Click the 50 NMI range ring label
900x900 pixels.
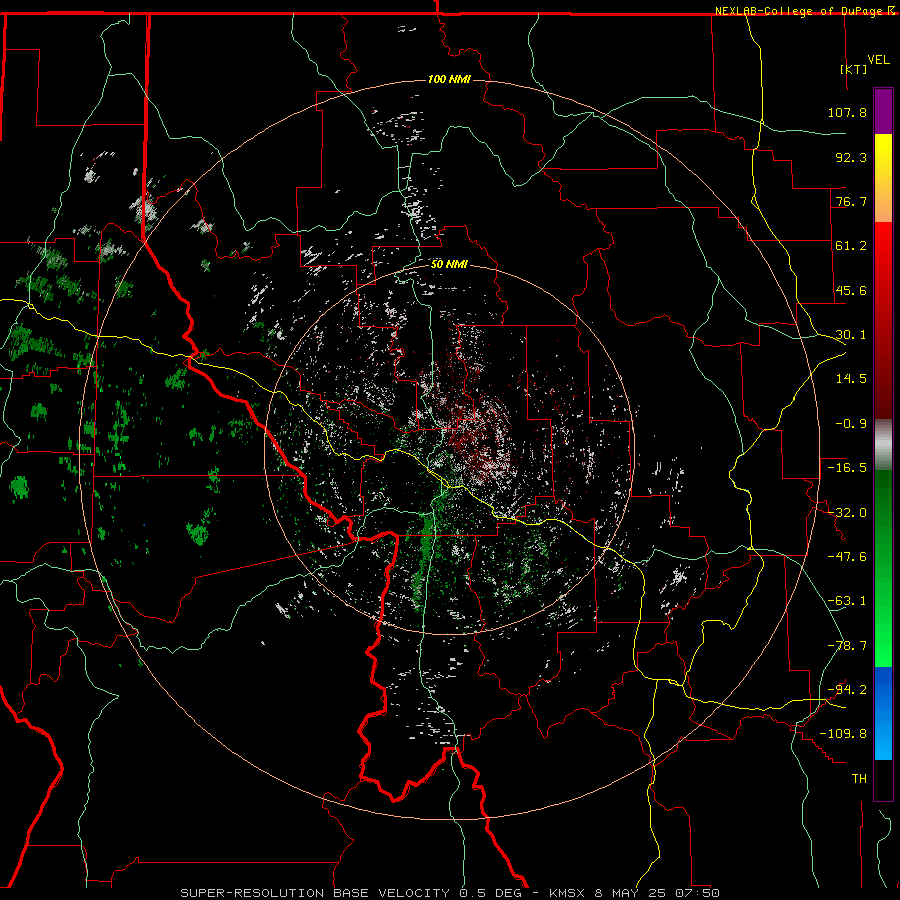coord(449,265)
